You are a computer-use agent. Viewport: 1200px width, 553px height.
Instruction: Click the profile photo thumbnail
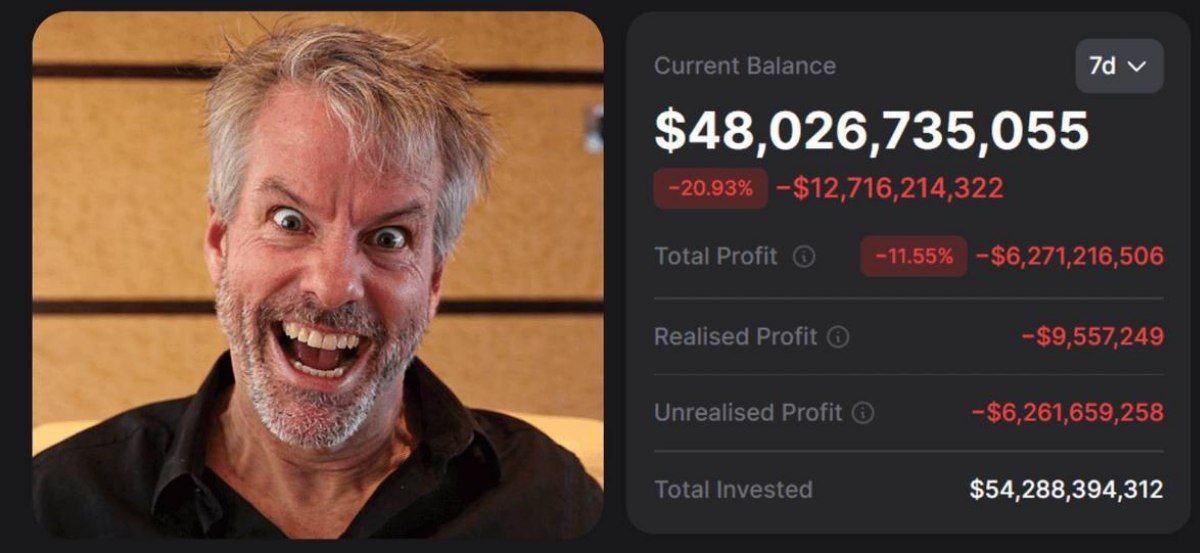coord(318,275)
